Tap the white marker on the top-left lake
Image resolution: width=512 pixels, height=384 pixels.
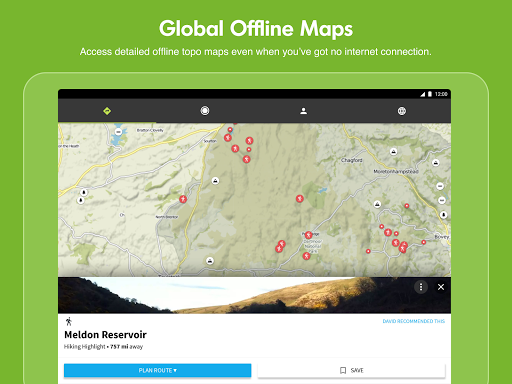coord(118,132)
